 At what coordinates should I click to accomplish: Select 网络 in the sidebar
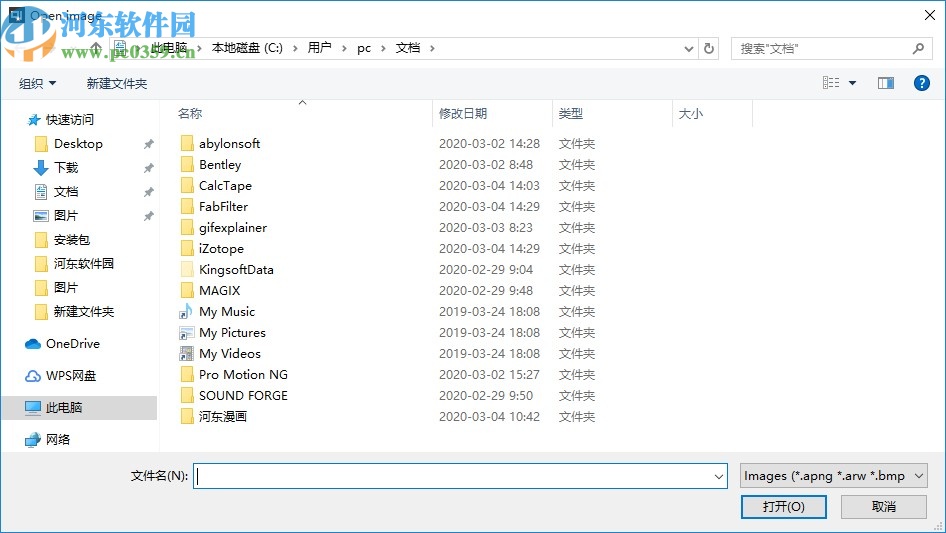click(58, 439)
